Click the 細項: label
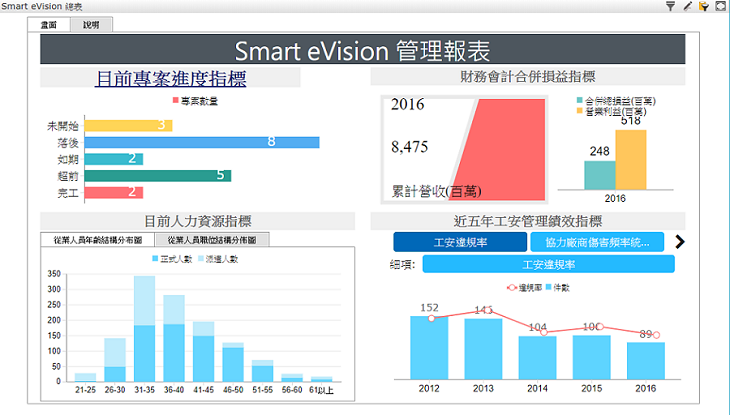The image size is (730, 415). (x=402, y=265)
